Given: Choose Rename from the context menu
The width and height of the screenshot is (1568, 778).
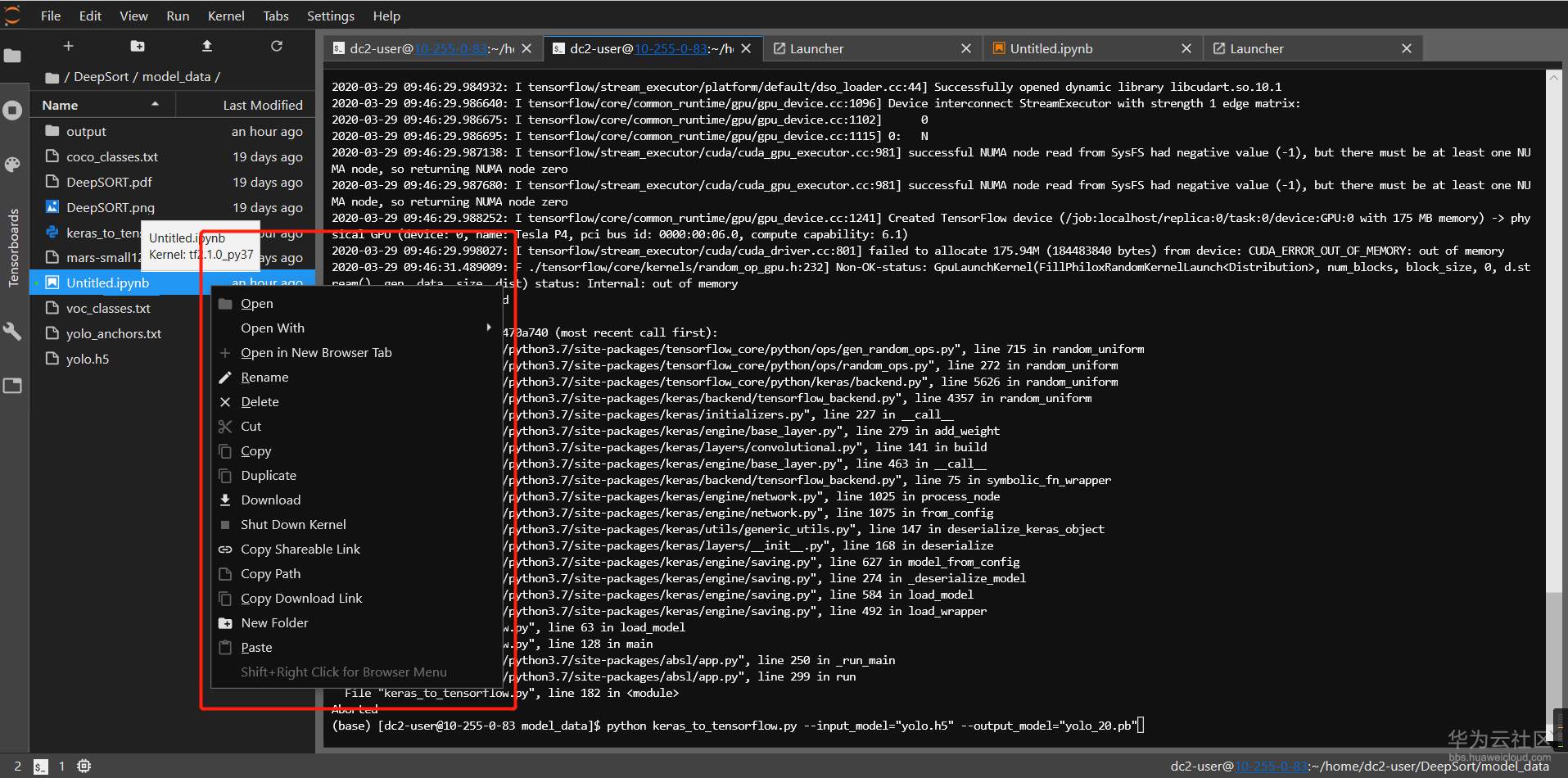Looking at the screenshot, I should click(x=356, y=377).
